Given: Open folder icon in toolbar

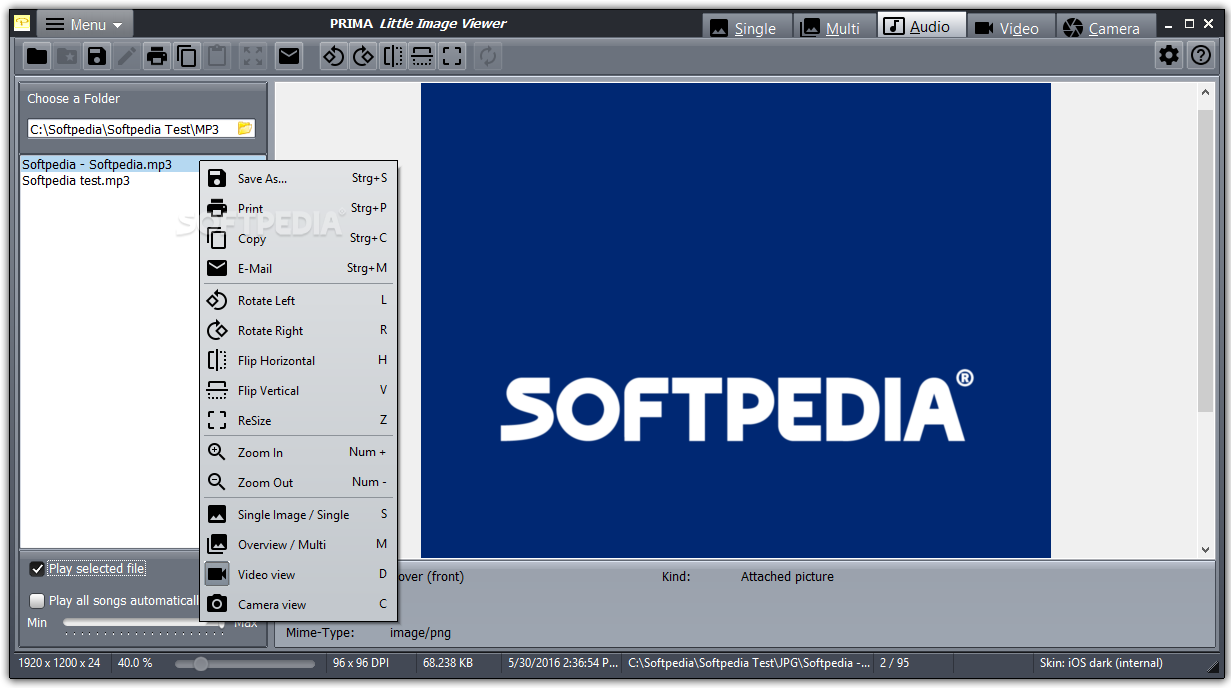Looking at the screenshot, I should click(x=37, y=56).
